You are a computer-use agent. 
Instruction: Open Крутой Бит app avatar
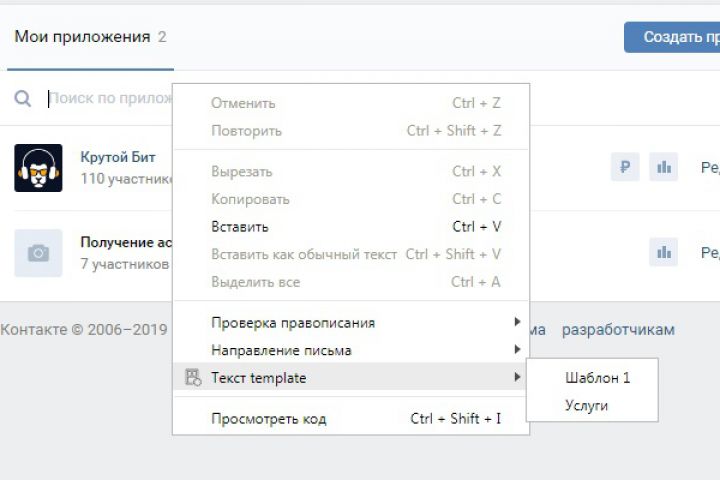click(38, 167)
